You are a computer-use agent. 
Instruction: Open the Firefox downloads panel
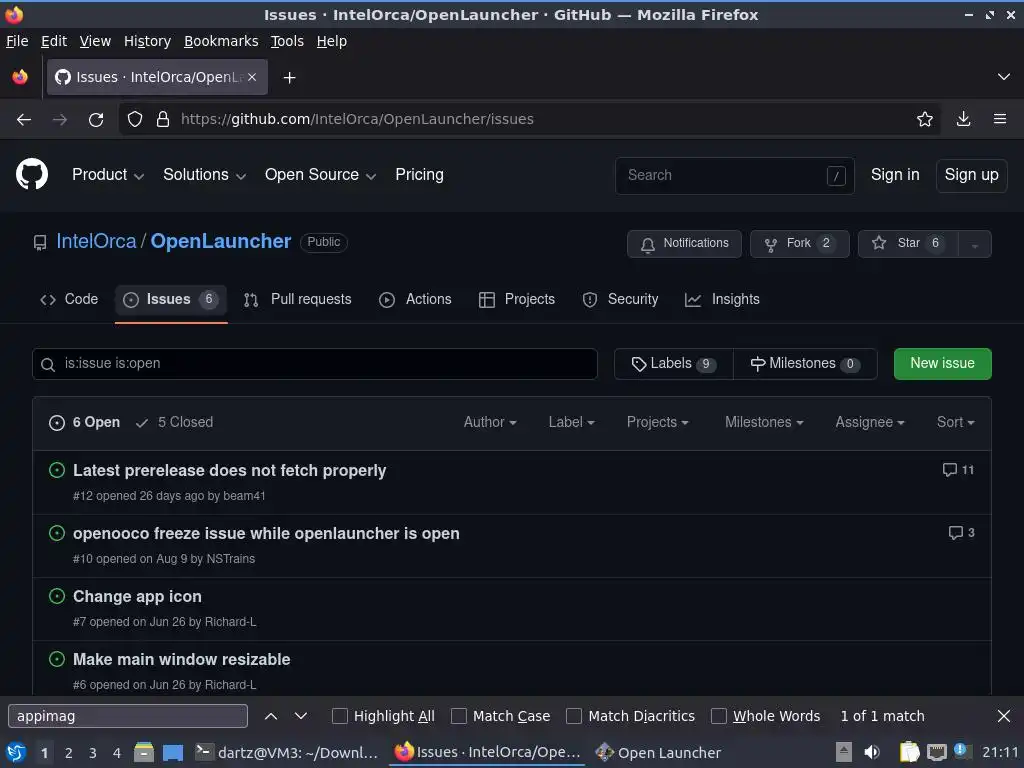pos(963,119)
